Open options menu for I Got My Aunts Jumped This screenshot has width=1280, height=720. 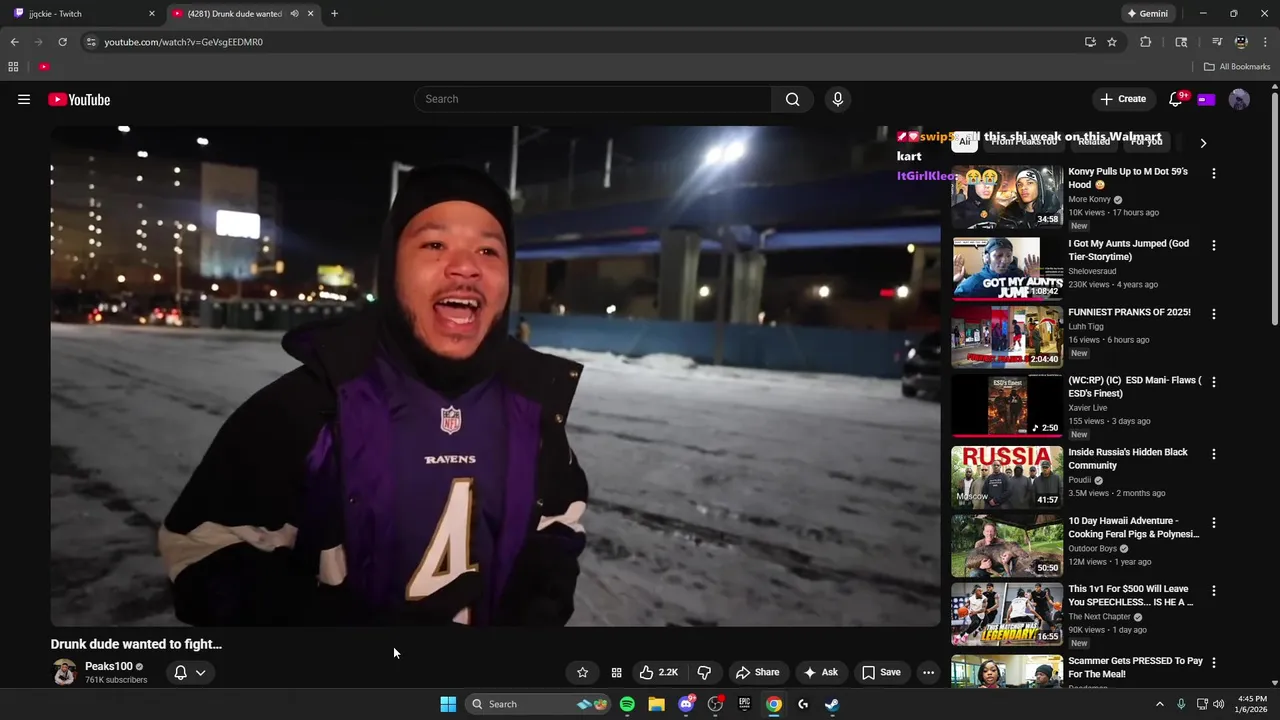click(1214, 245)
